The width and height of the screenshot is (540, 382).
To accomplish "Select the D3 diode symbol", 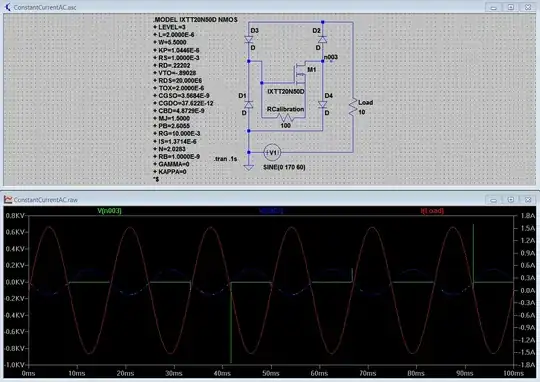I will 249,40.
